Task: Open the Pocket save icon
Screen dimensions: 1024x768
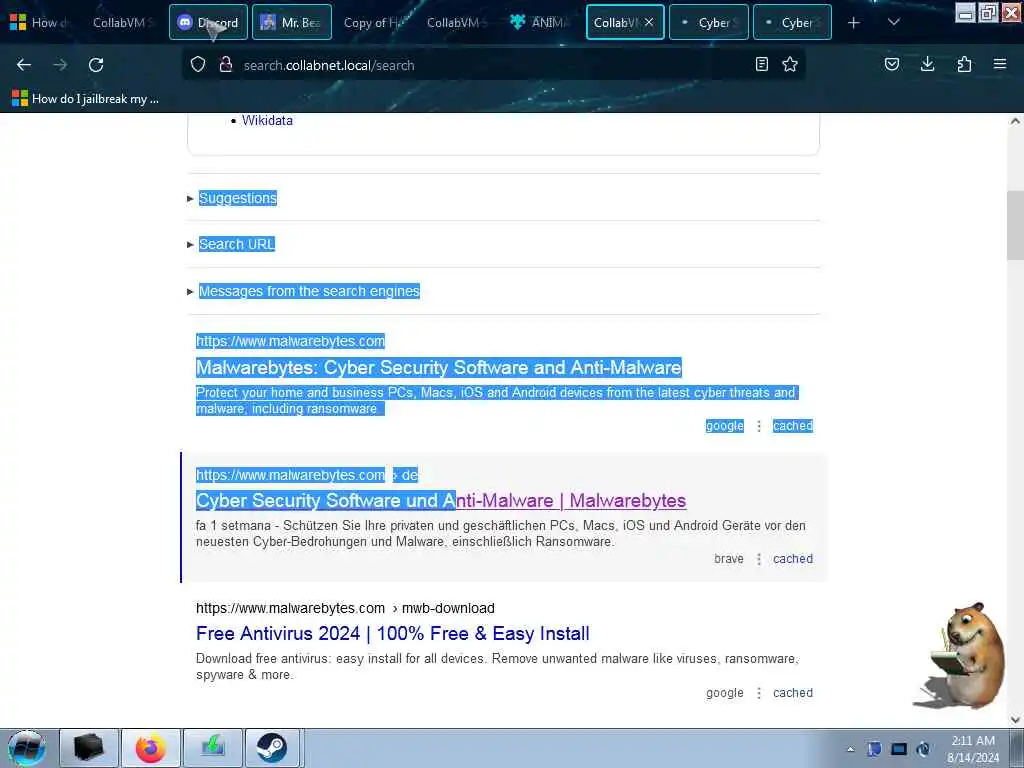Action: click(892, 64)
